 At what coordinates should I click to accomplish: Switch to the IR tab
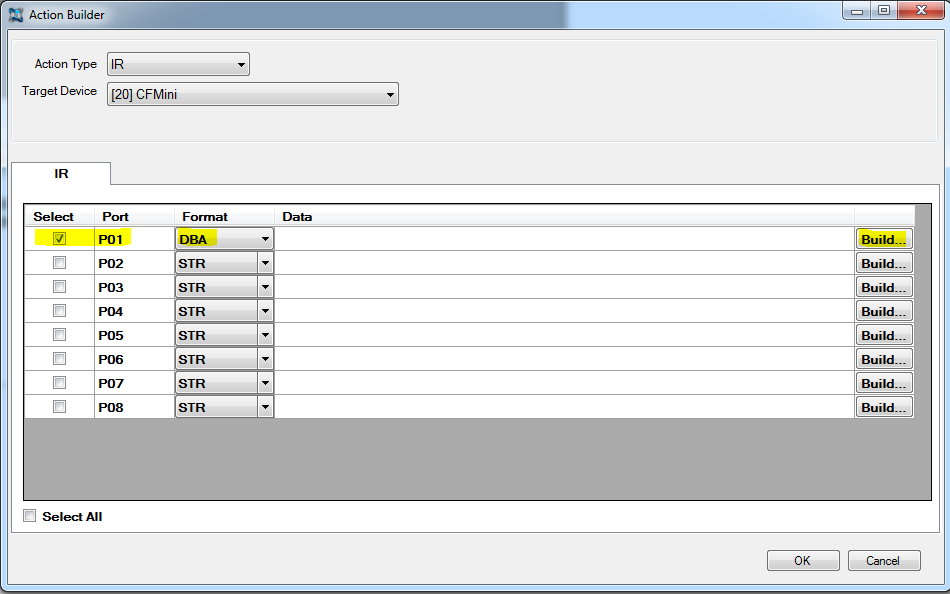61,173
